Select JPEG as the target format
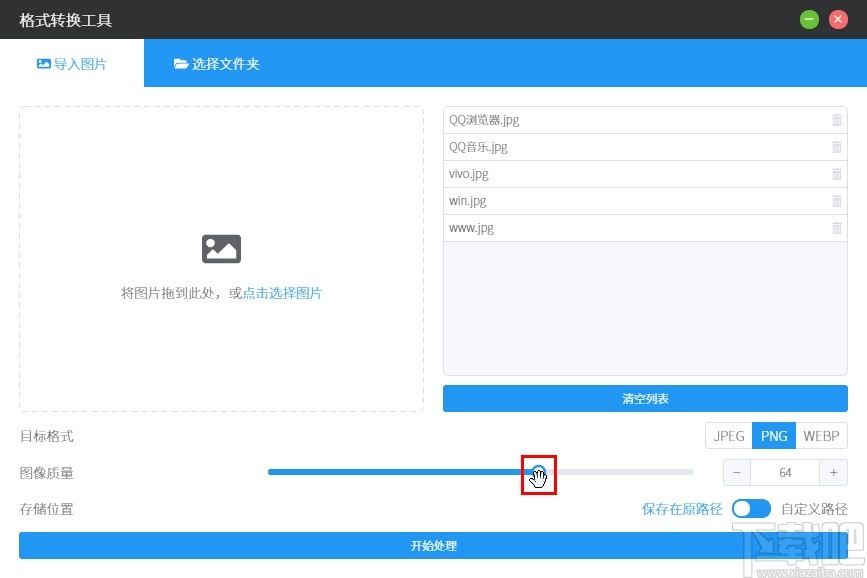The width and height of the screenshot is (867, 578). [728, 435]
